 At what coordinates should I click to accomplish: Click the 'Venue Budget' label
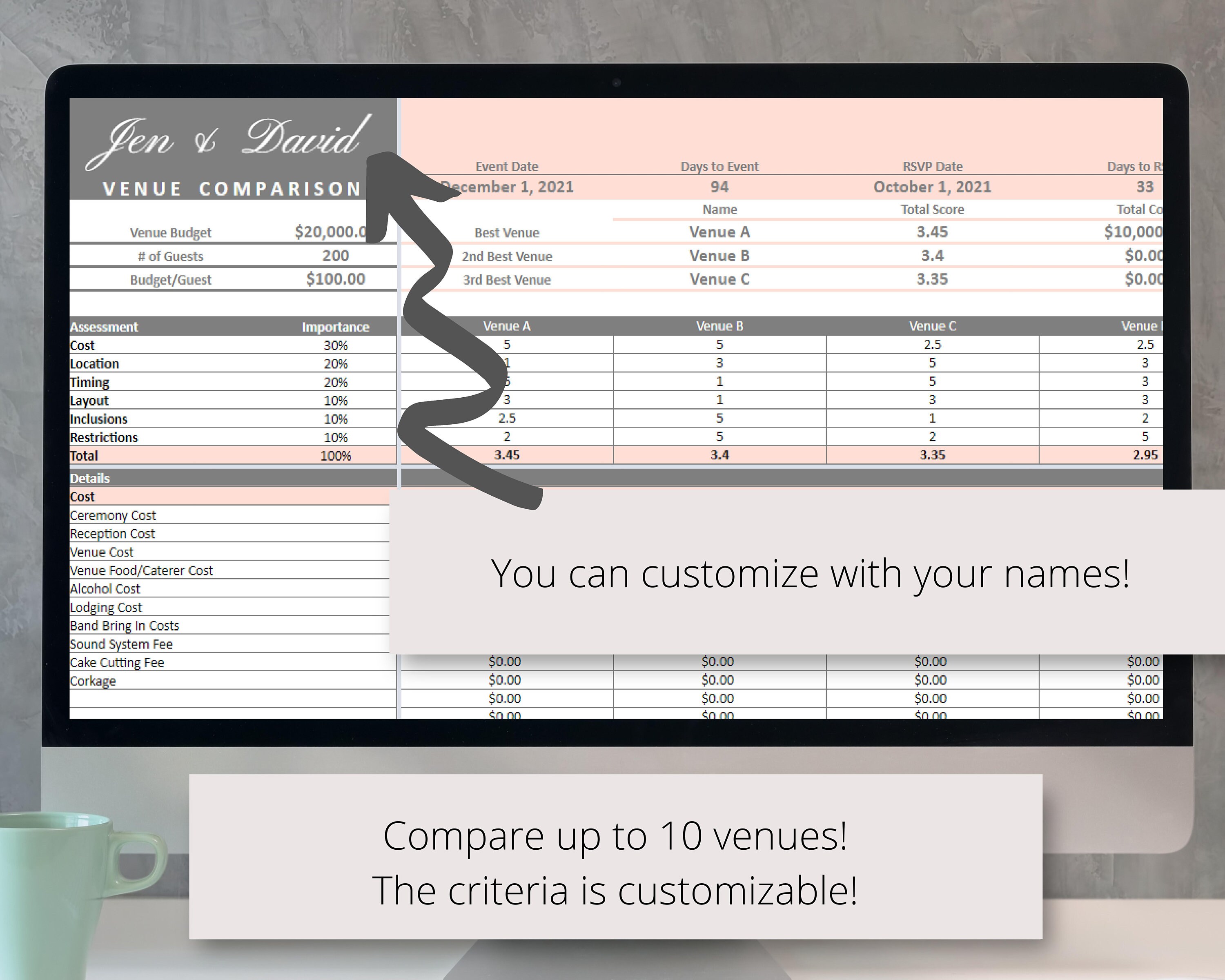(x=170, y=233)
